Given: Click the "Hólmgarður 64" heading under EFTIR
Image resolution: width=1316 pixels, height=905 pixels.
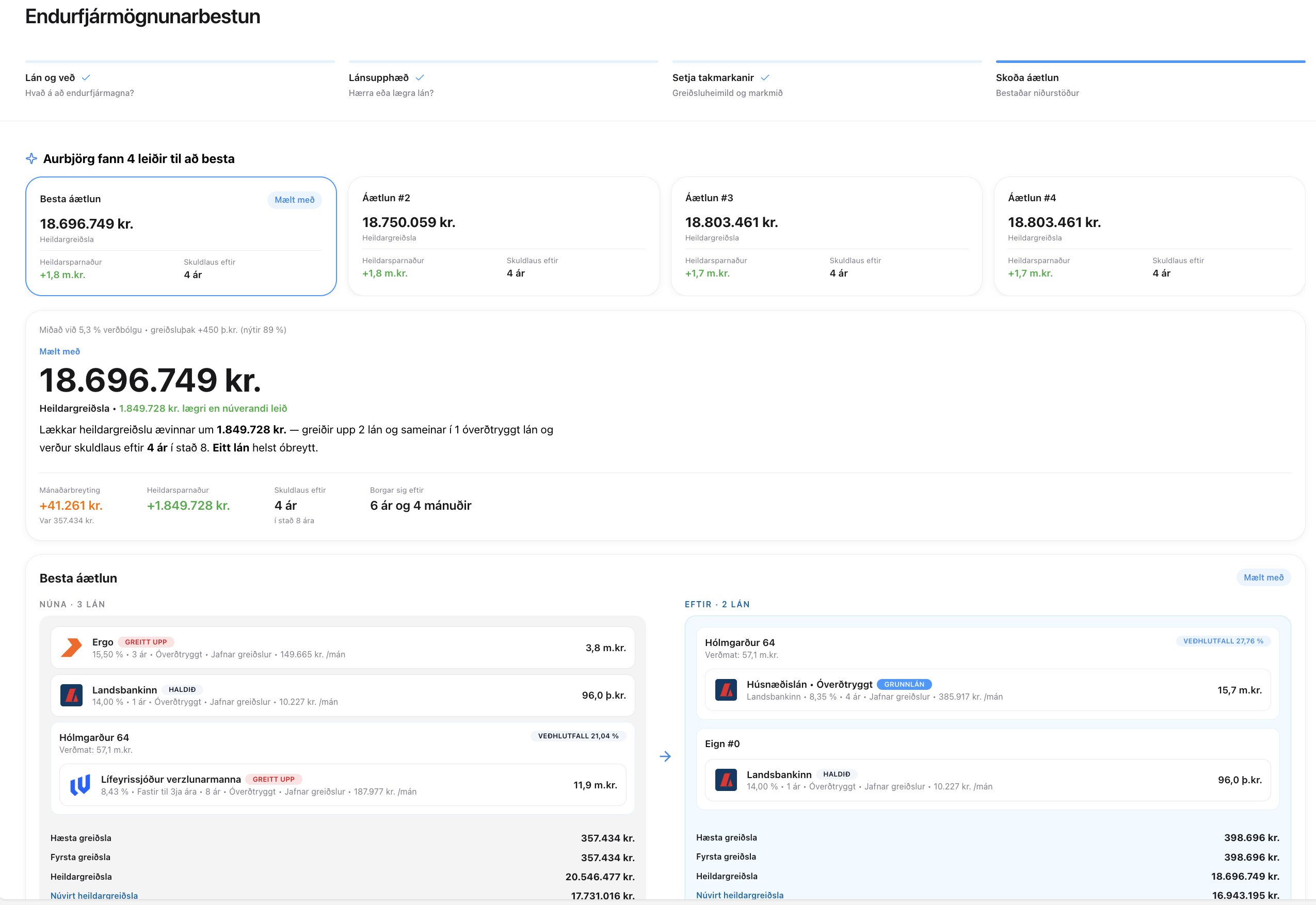Looking at the screenshot, I should (740, 642).
